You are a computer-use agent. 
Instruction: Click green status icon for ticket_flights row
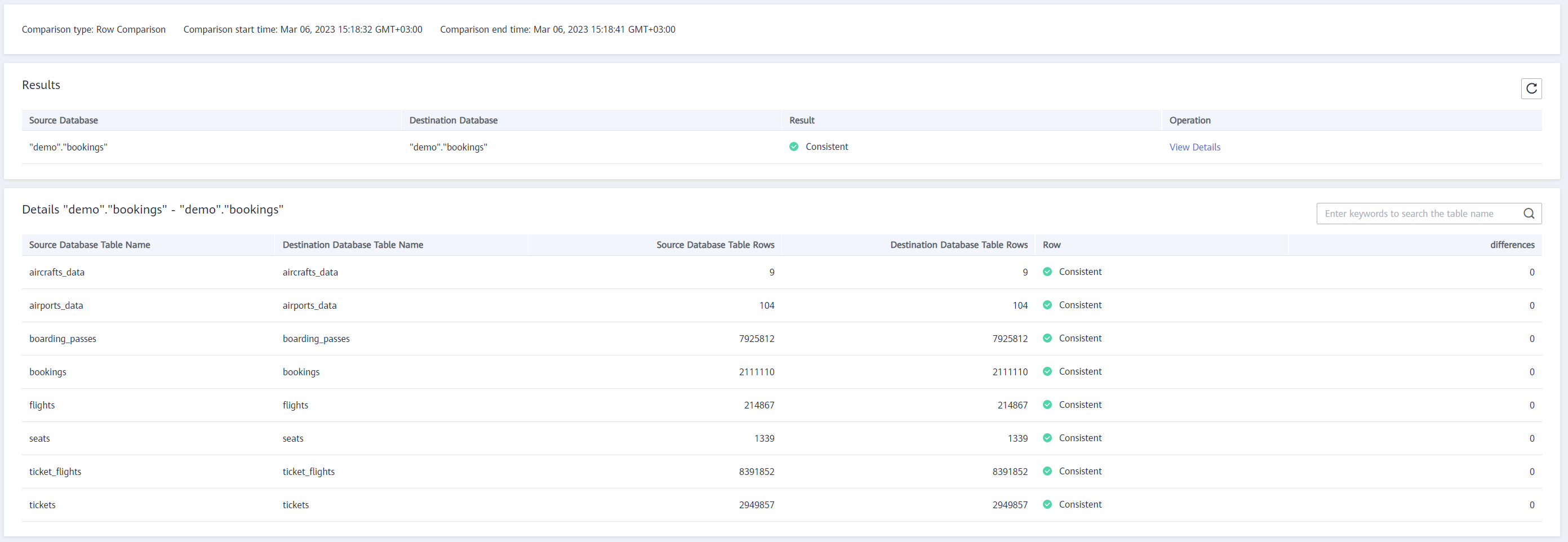pyautogui.click(x=1047, y=472)
